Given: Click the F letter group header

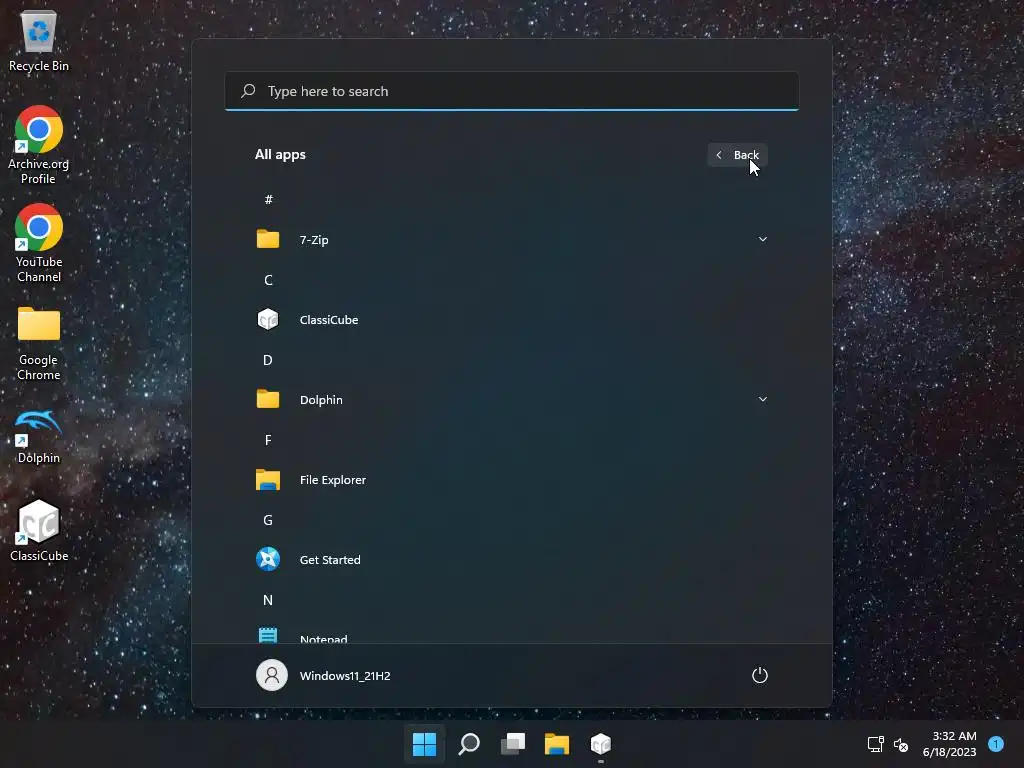Looking at the screenshot, I should [x=268, y=440].
